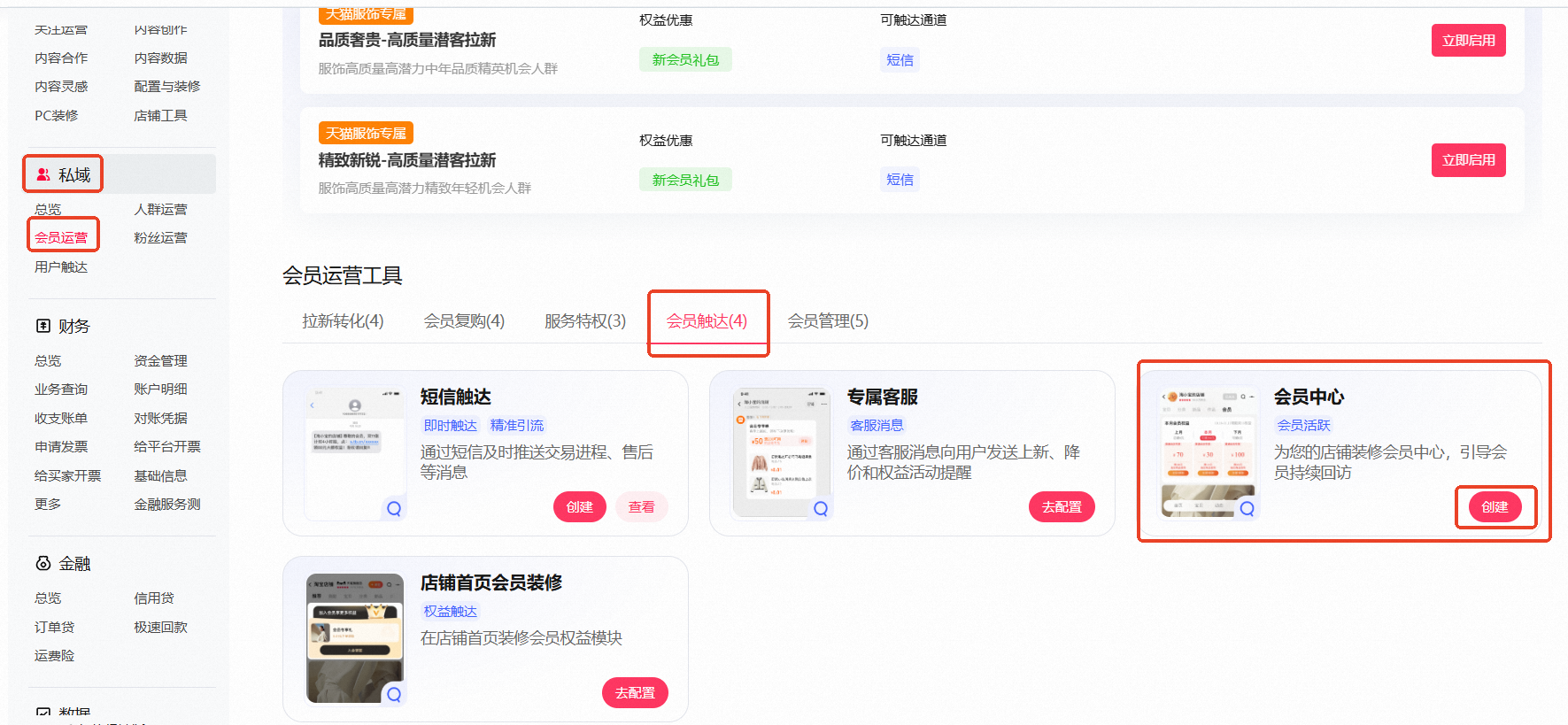Image resolution: width=1568 pixels, height=725 pixels.
Task: Click the 私域 section user icon
Action: 42,174
